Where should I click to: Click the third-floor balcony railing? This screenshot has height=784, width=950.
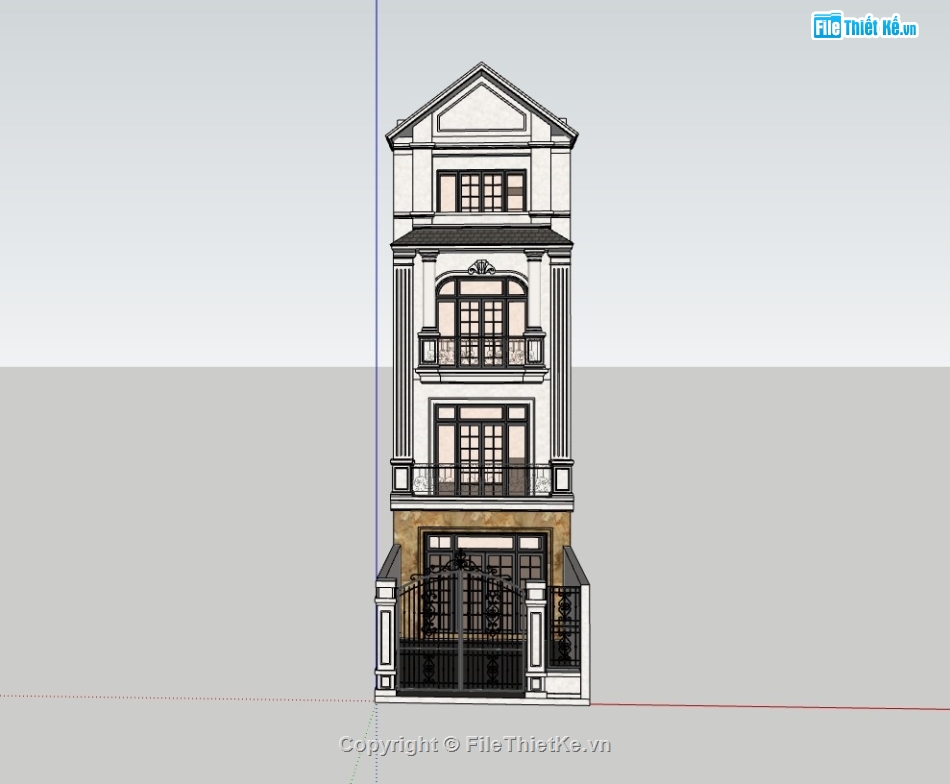[482, 351]
